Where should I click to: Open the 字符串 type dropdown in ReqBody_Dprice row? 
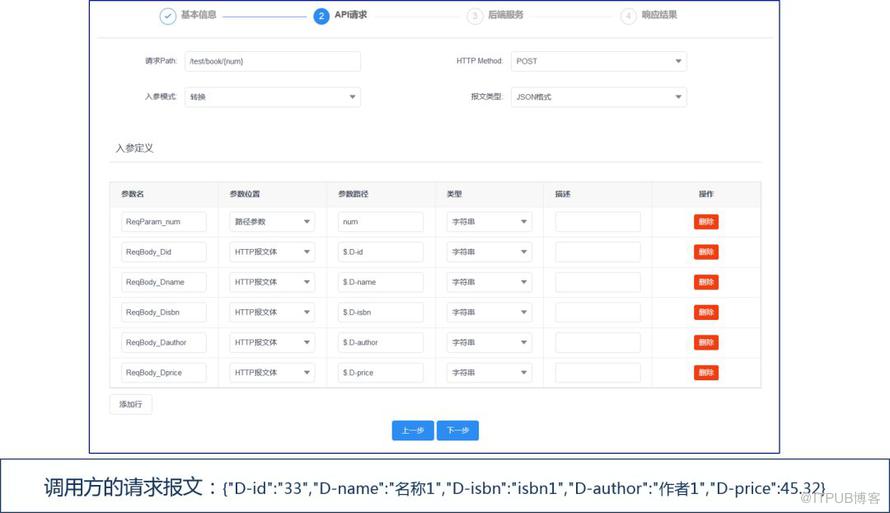[489, 372]
